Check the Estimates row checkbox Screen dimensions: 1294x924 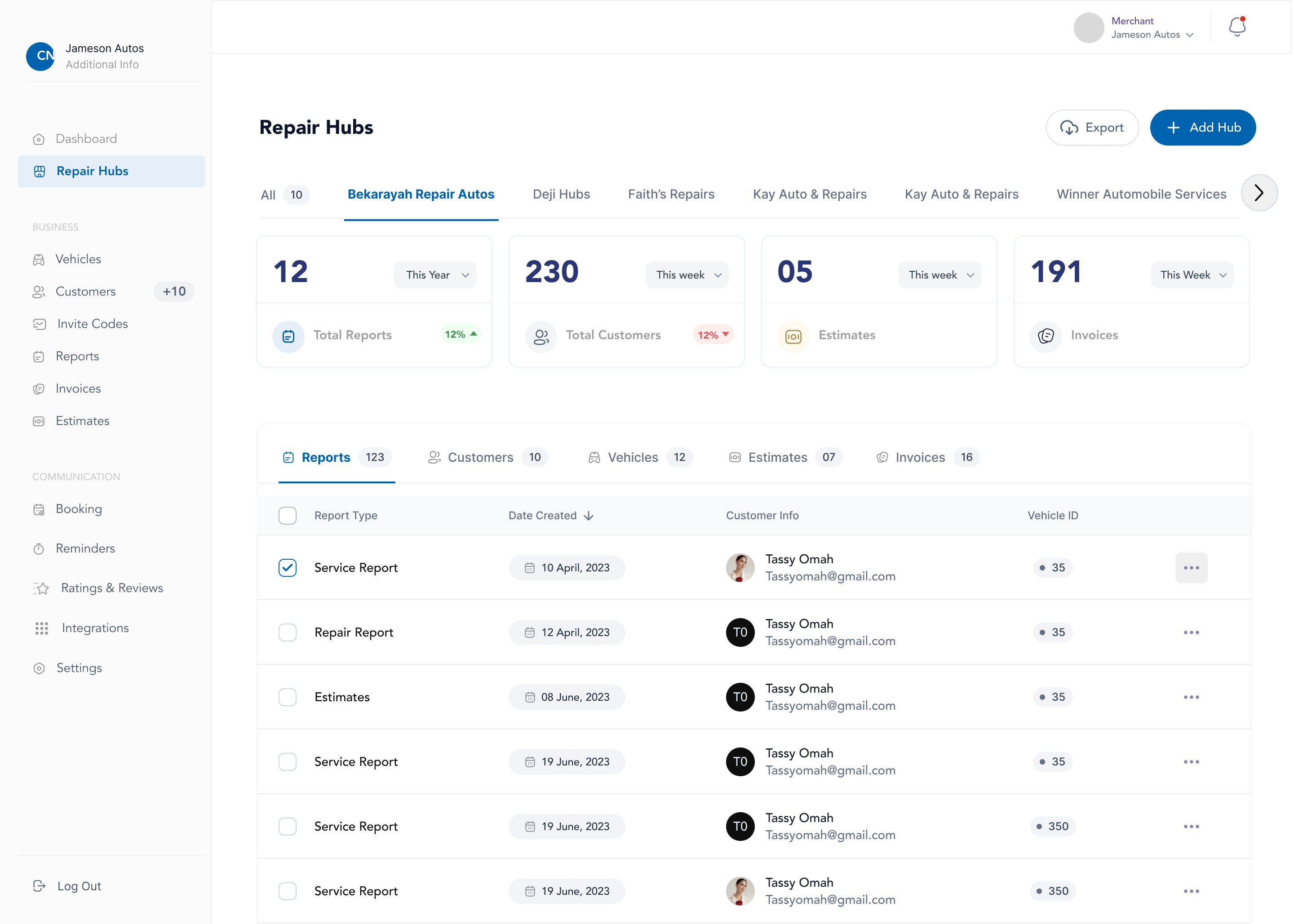288,697
